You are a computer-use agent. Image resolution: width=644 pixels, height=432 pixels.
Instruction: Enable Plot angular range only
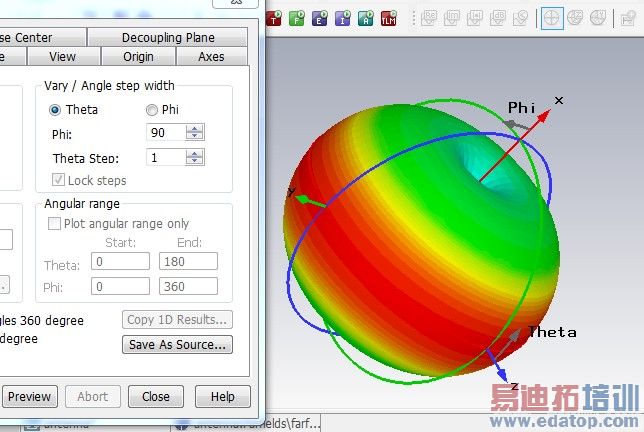(x=54, y=224)
